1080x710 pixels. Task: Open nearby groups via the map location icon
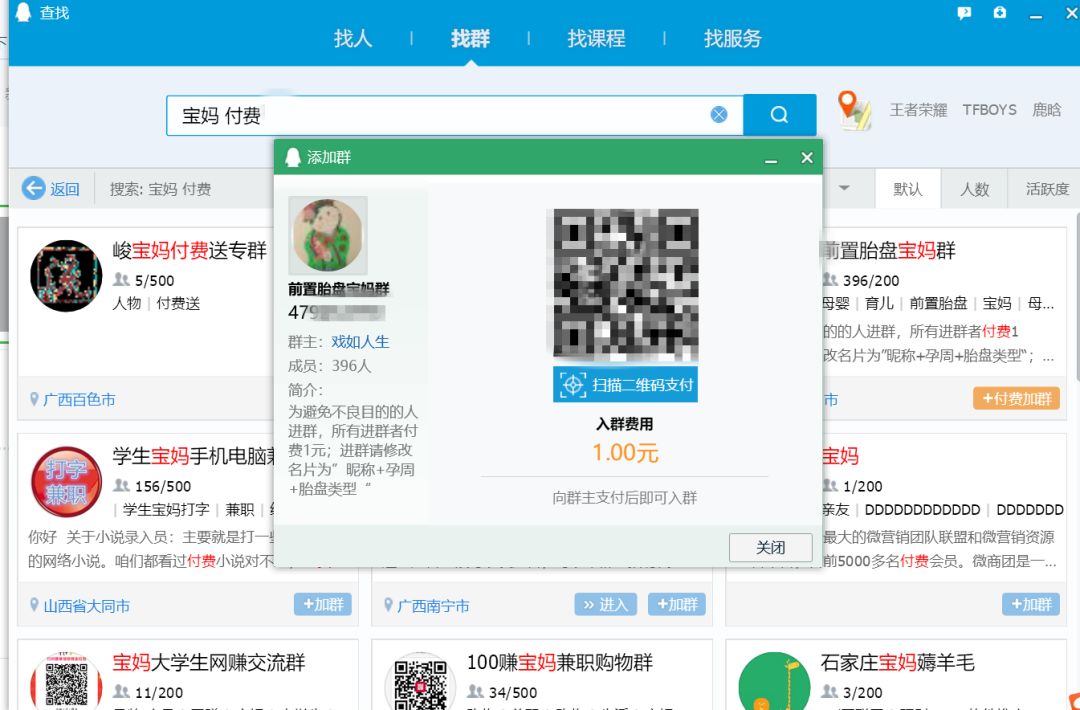tap(852, 110)
